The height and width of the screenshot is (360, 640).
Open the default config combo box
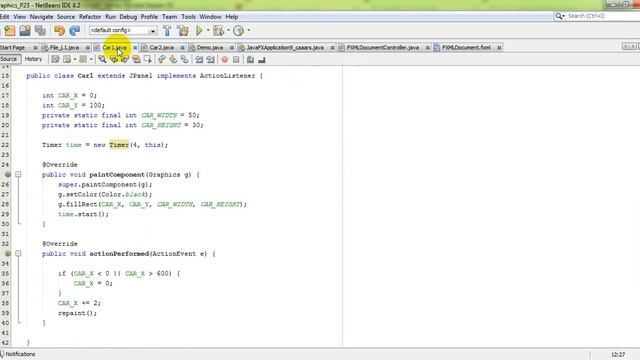(x=123, y=31)
